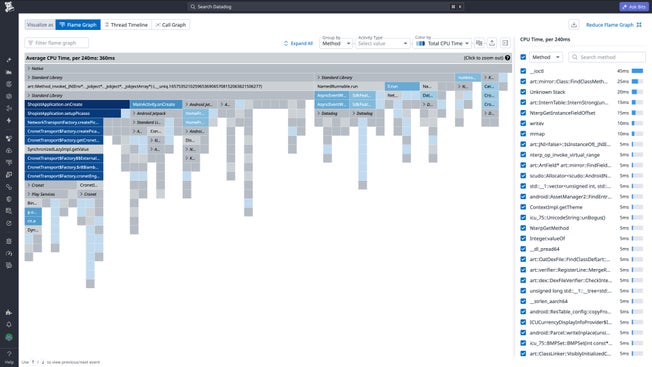Click the Color by palette swatch
652x367 pixels.
(x=420, y=43)
